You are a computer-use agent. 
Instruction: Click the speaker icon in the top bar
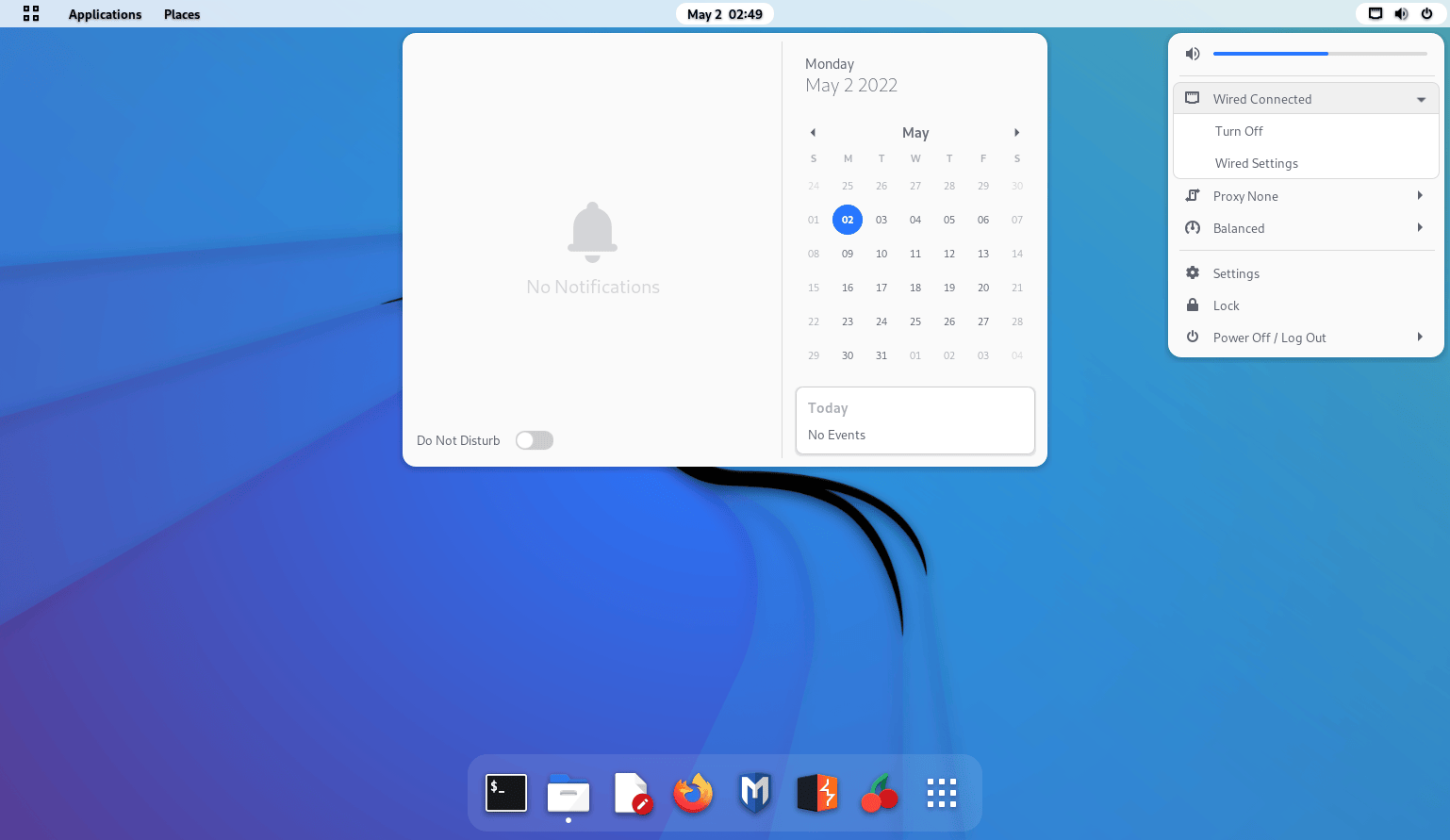point(1401,13)
